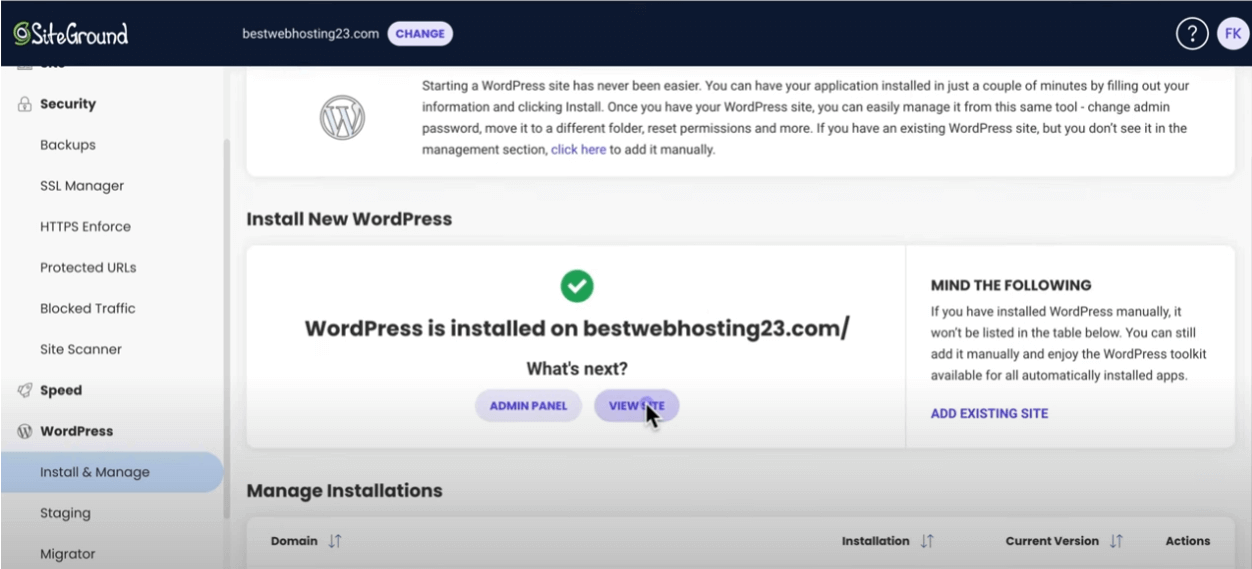Click the Actions column header
1252x569 pixels.
[x=1188, y=541]
